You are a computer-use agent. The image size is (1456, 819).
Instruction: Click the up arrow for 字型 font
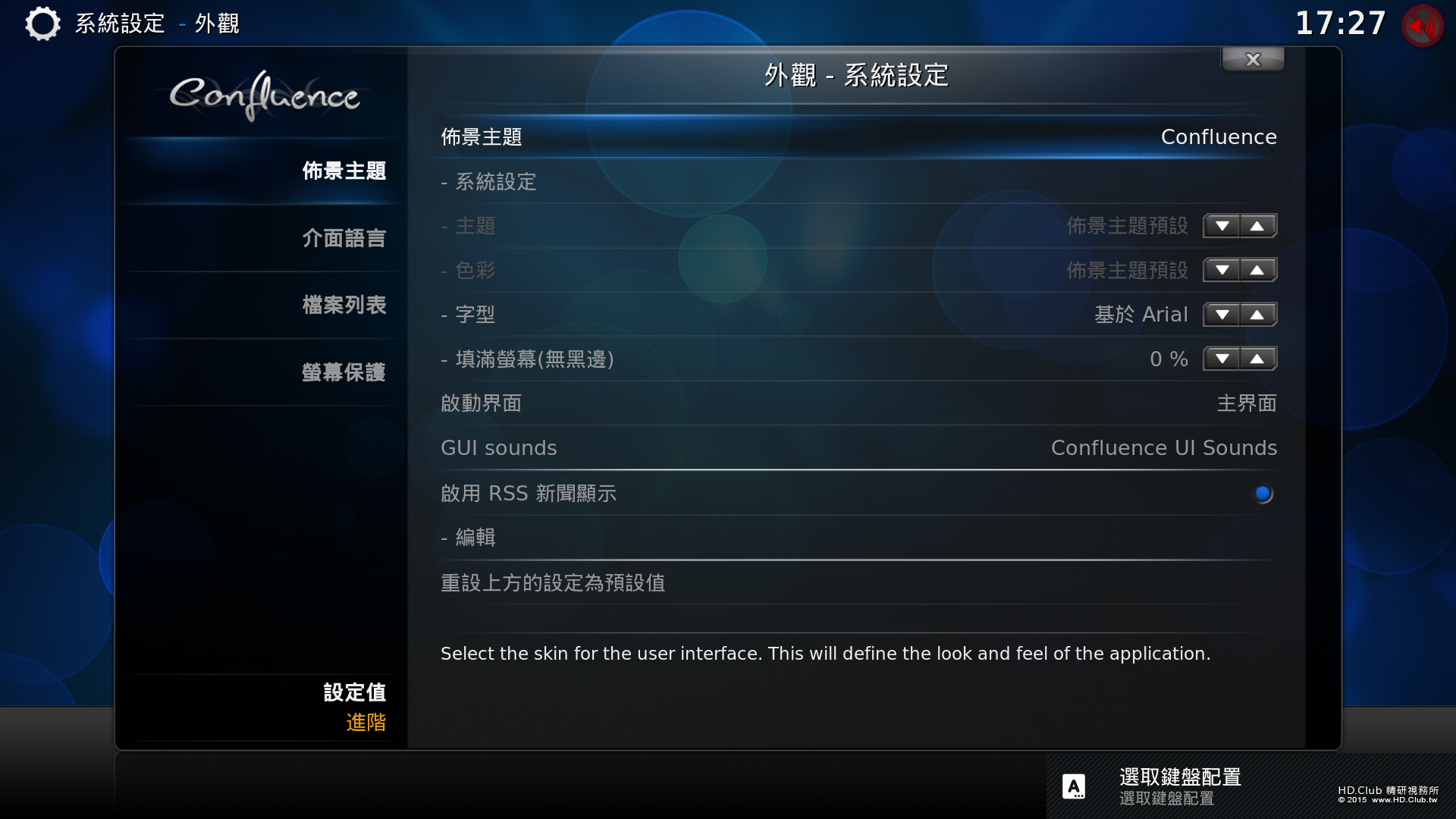click(1258, 315)
